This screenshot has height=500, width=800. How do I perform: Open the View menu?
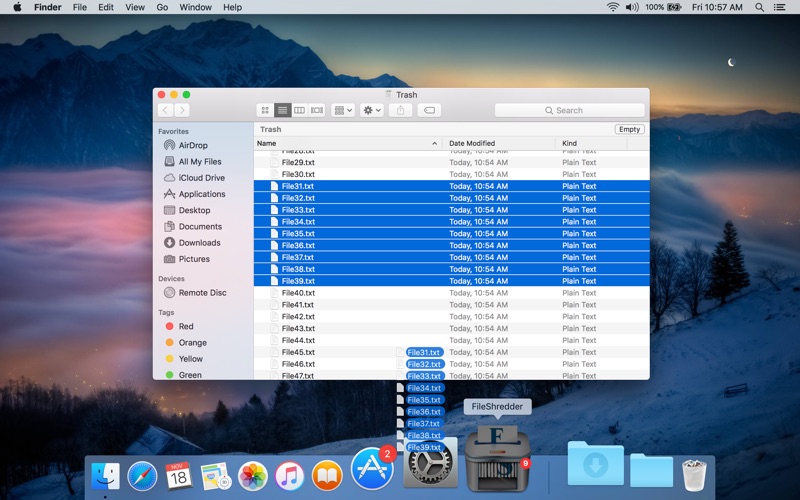coord(135,7)
